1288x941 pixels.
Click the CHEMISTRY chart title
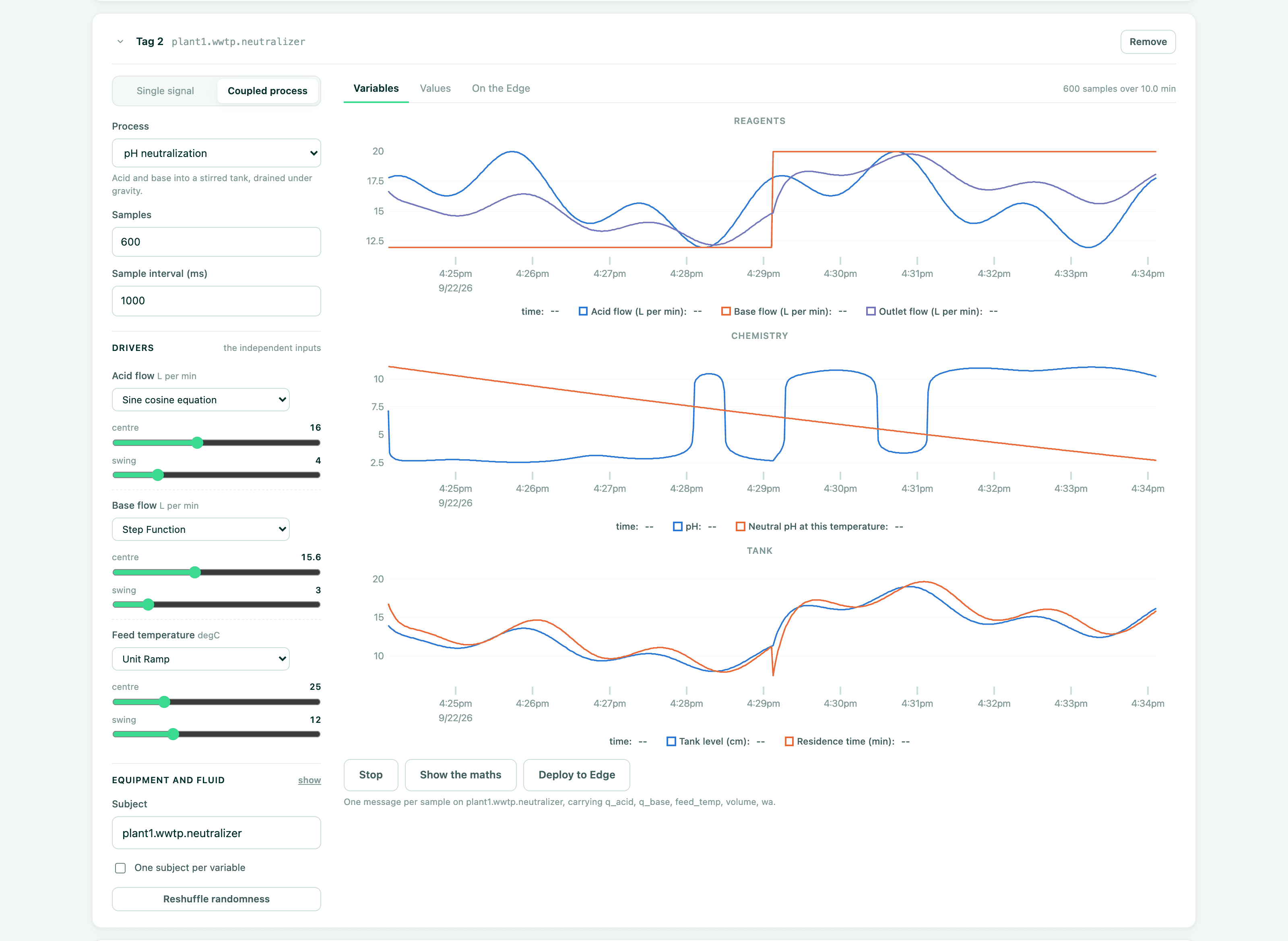(760, 336)
